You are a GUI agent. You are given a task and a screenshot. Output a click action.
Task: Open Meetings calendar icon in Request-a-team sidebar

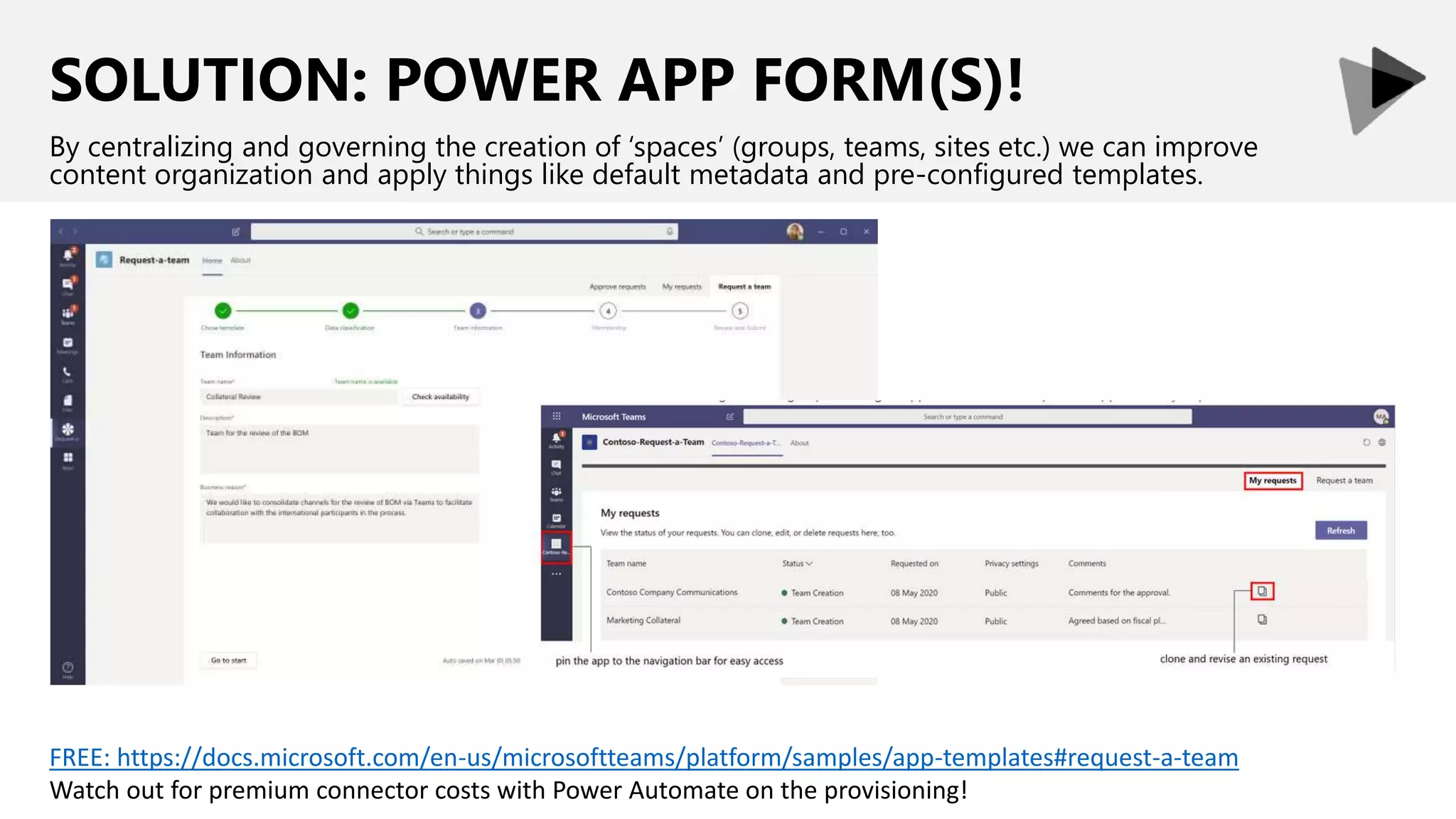pos(68,343)
